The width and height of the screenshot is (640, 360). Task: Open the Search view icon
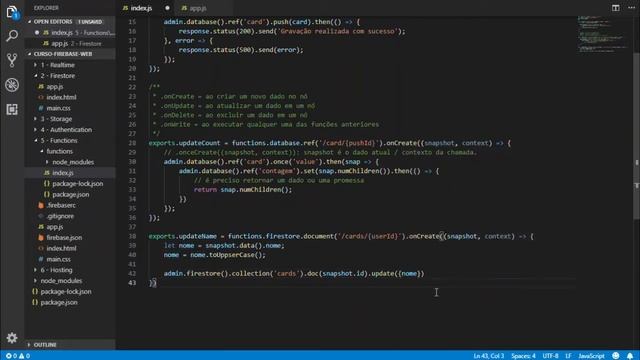[x=12, y=36]
